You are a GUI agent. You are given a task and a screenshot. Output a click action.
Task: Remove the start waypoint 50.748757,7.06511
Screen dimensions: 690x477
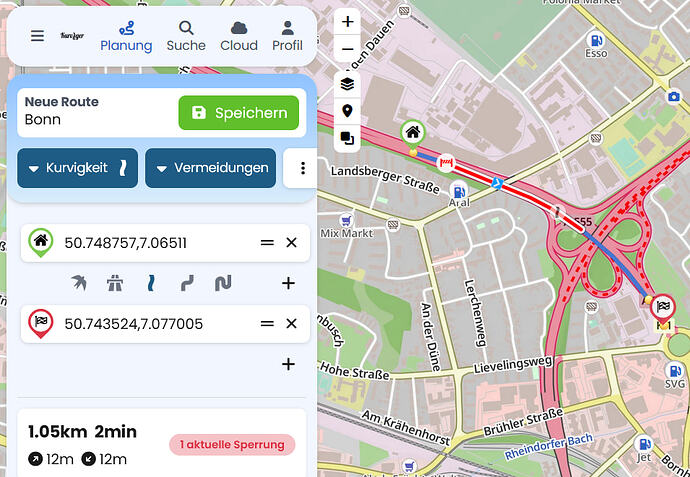coord(291,242)
